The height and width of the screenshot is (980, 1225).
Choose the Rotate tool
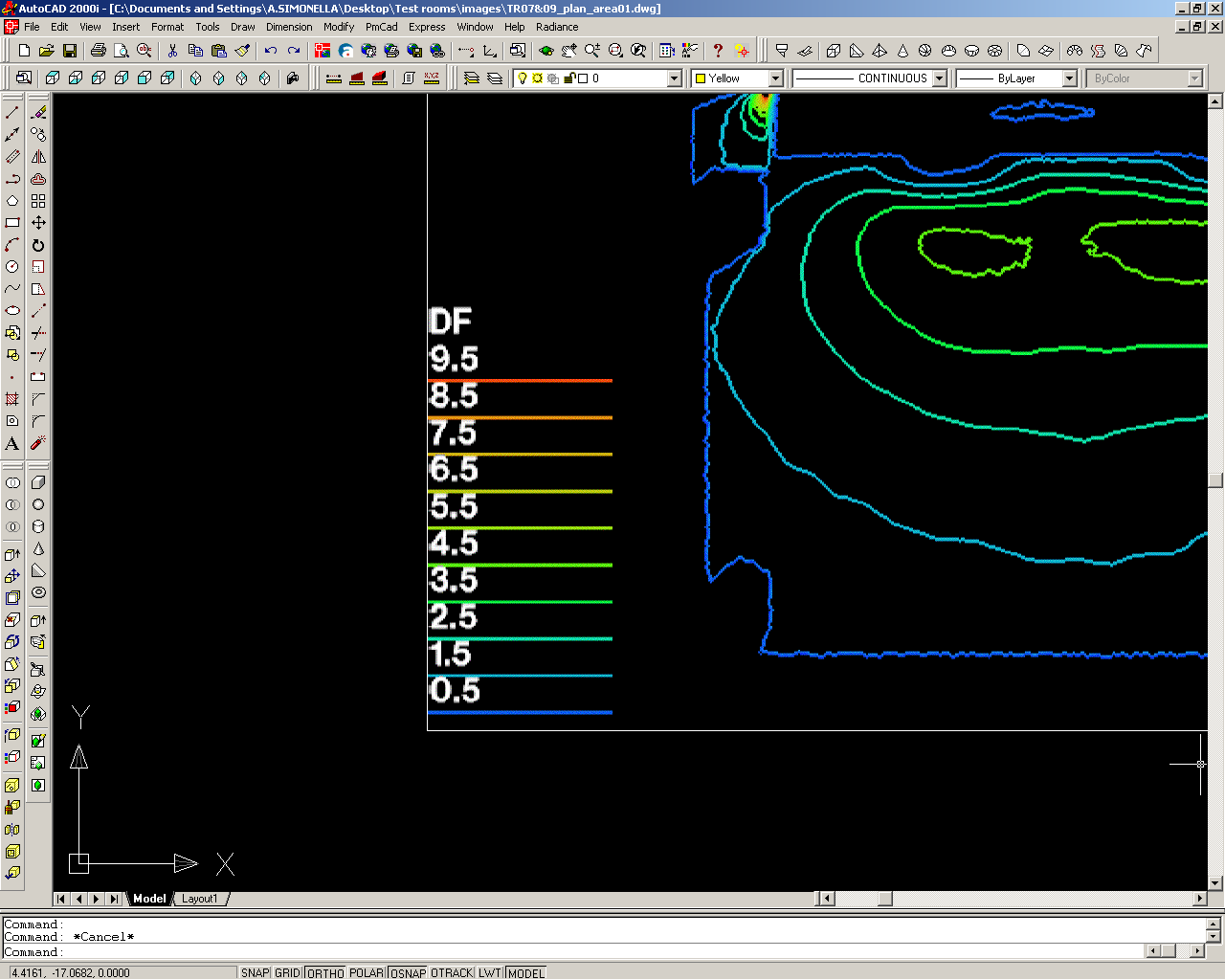(38, 245)
